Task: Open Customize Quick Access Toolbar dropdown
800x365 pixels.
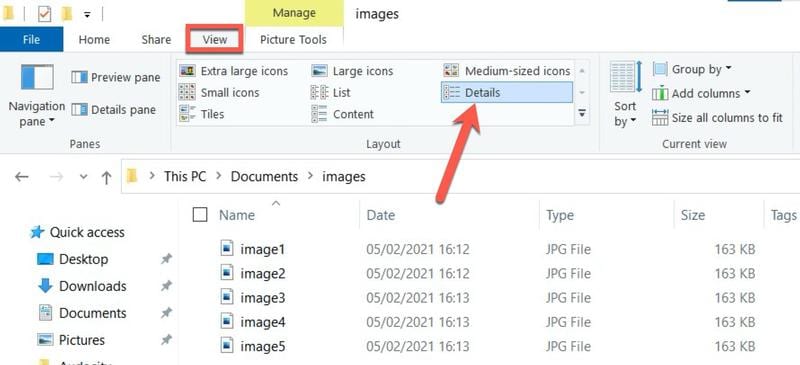Action: pos(87,15)
